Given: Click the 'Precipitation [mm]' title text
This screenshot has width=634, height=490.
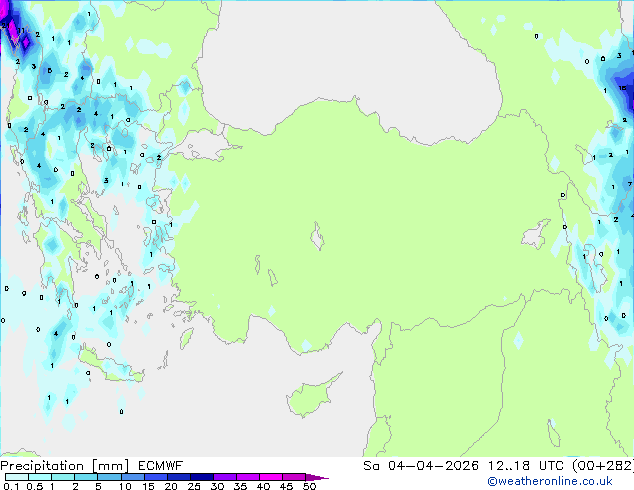Looking at the screenshot, I should coord(65,466).
